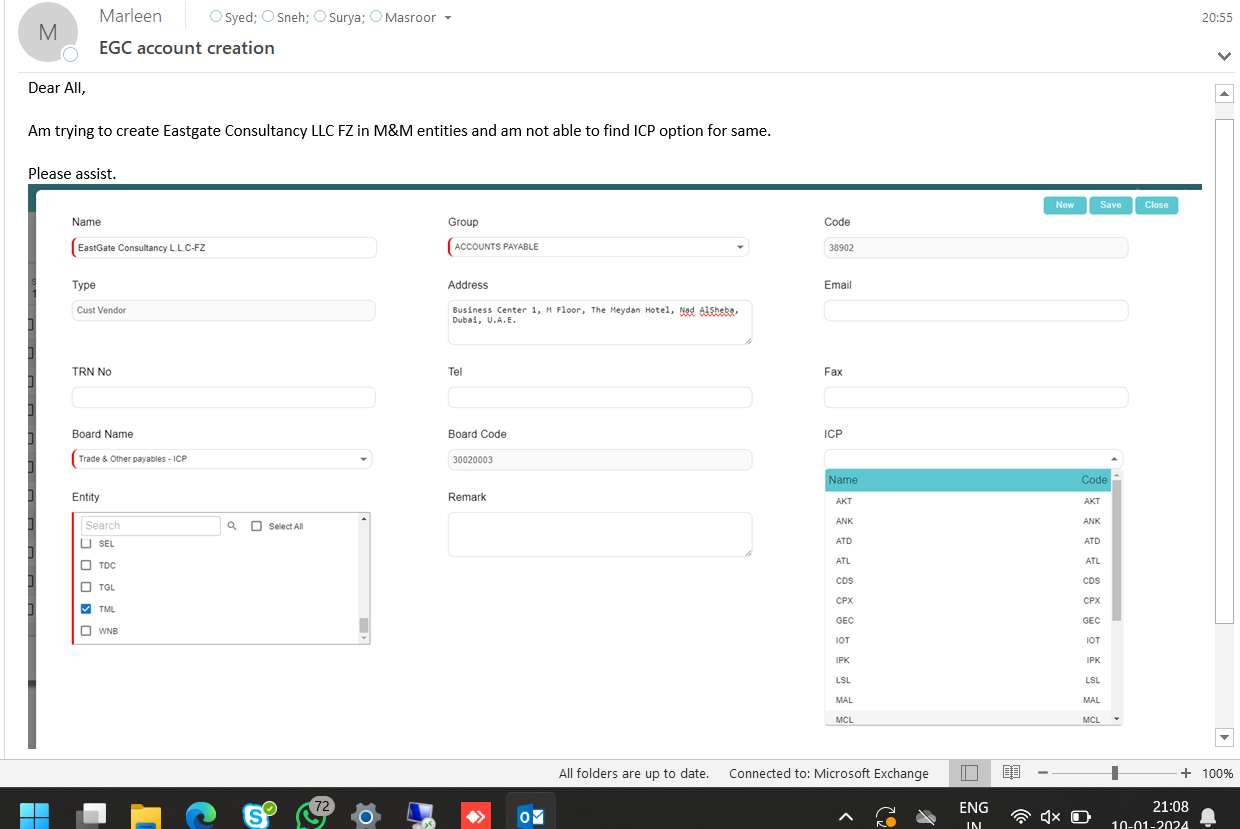Check the TDC entity checkbox
1240x829 pixels.
[x=86, y=565]
